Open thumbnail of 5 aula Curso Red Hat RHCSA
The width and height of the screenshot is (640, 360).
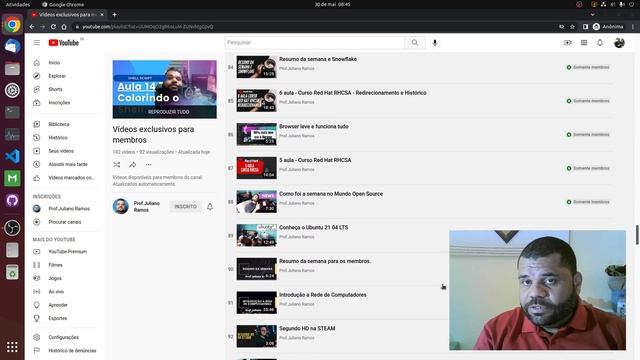click(x=256, y=168)
